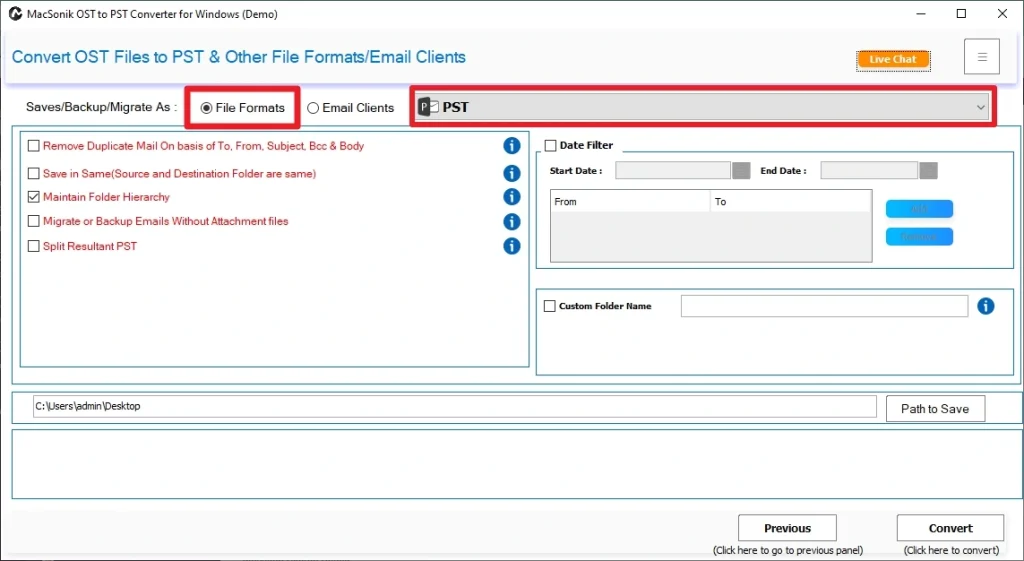
Task: Click info icon beside Save in Same
Action: tap(512, 174)
